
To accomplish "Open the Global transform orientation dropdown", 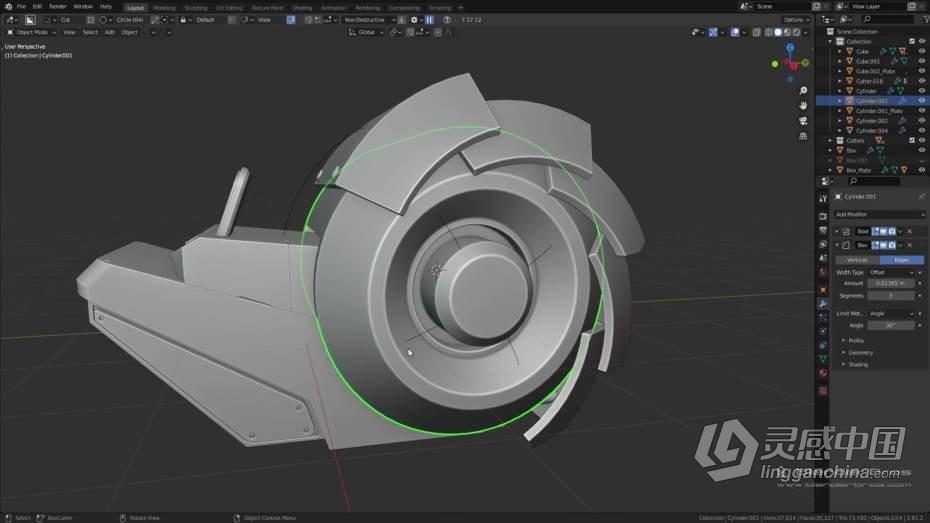I will point(366,32).
